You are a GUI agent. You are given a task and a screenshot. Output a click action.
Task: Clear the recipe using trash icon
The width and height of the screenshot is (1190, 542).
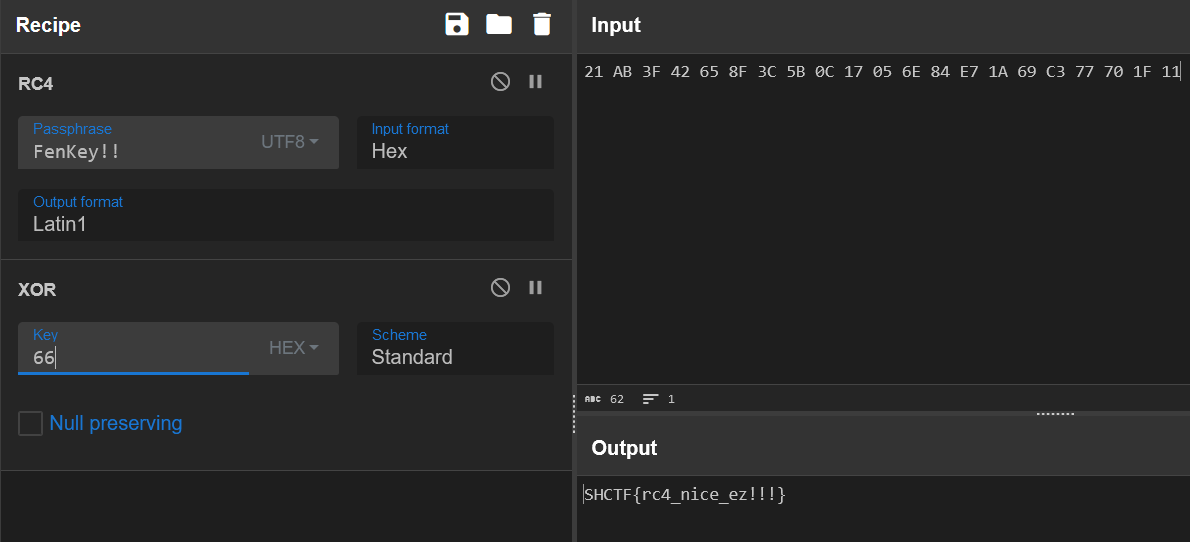pos(541,24)
